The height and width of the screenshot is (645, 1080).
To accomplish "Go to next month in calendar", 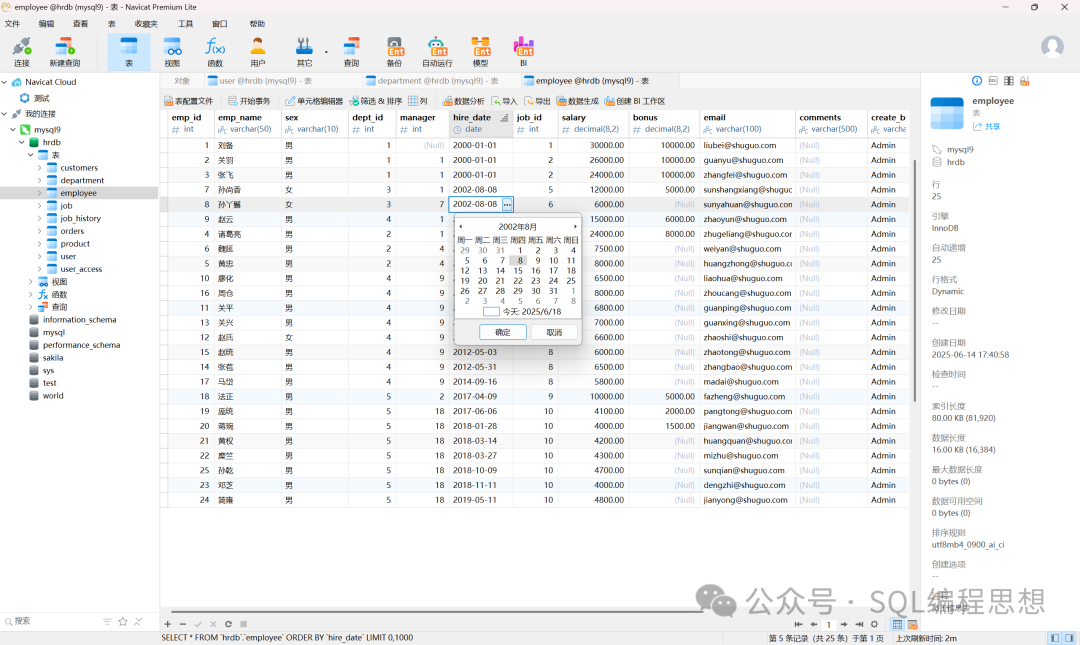I will pyautogui.click(x=575, y=227).
